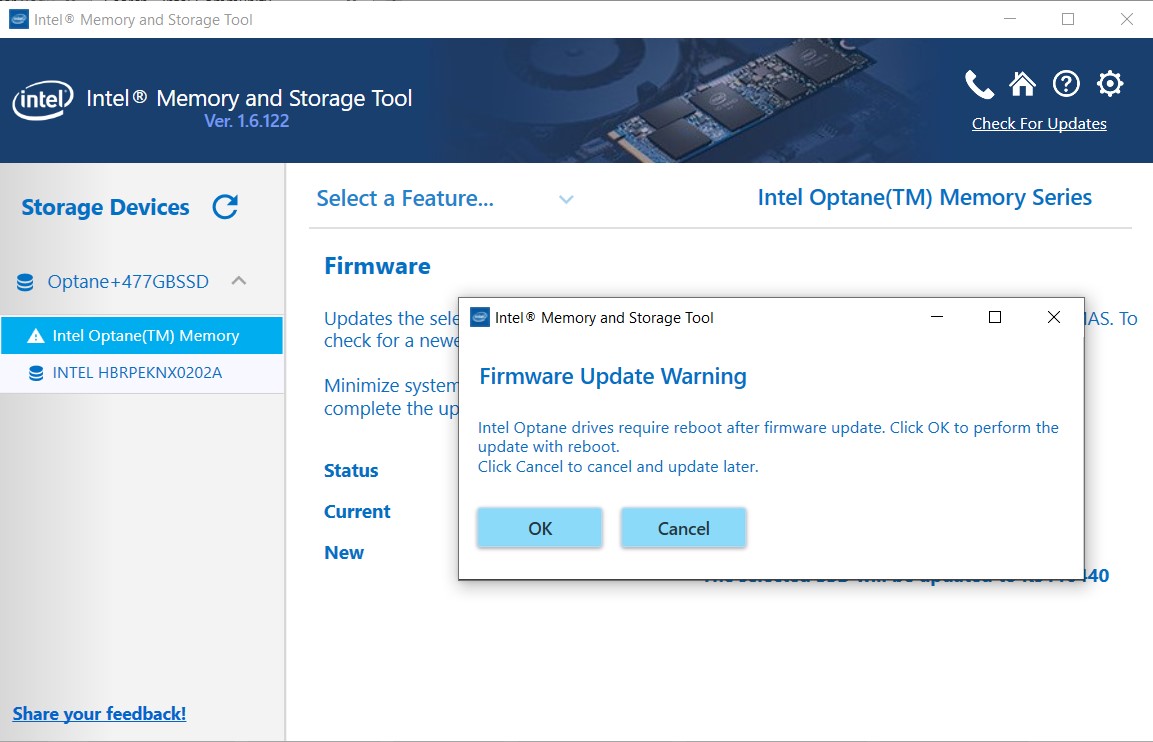Open the Share your feedback link
This screenshot has width=1153, height=742.
tap(99, 713)
